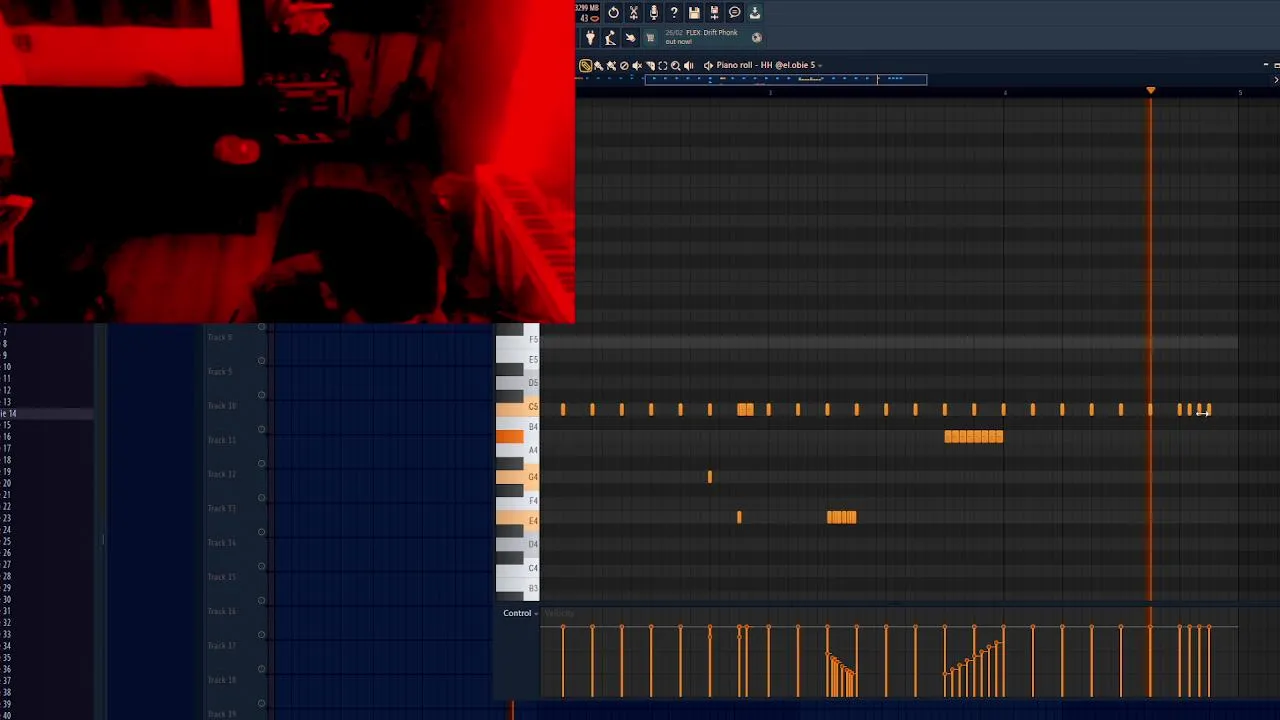This screenshot has height=720, width=1280.
Task: Click the scissors audio editor icon in top toolbar
Action: (x=634, y=12)
